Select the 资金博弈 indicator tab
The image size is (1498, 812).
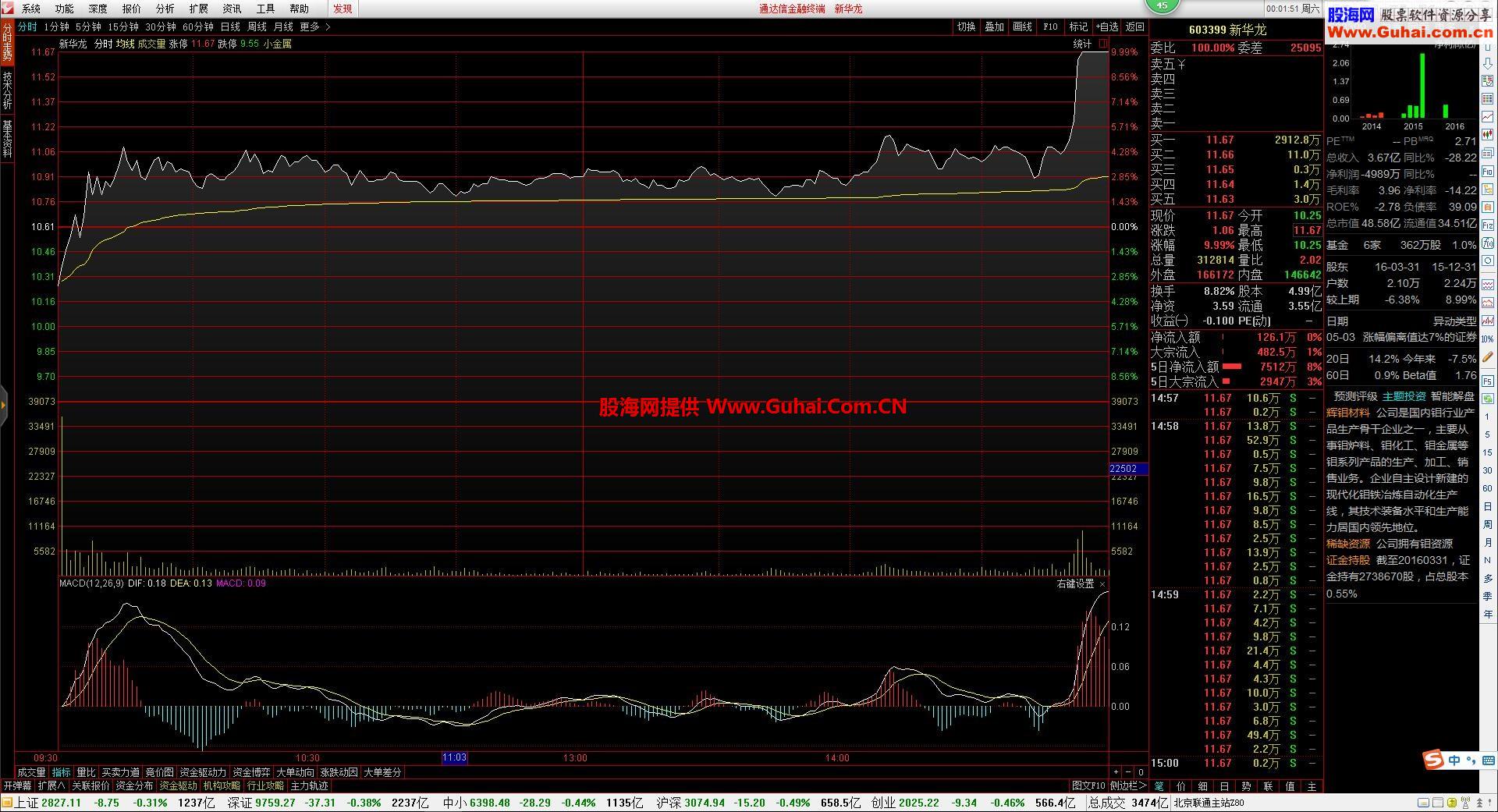point(251,772)
